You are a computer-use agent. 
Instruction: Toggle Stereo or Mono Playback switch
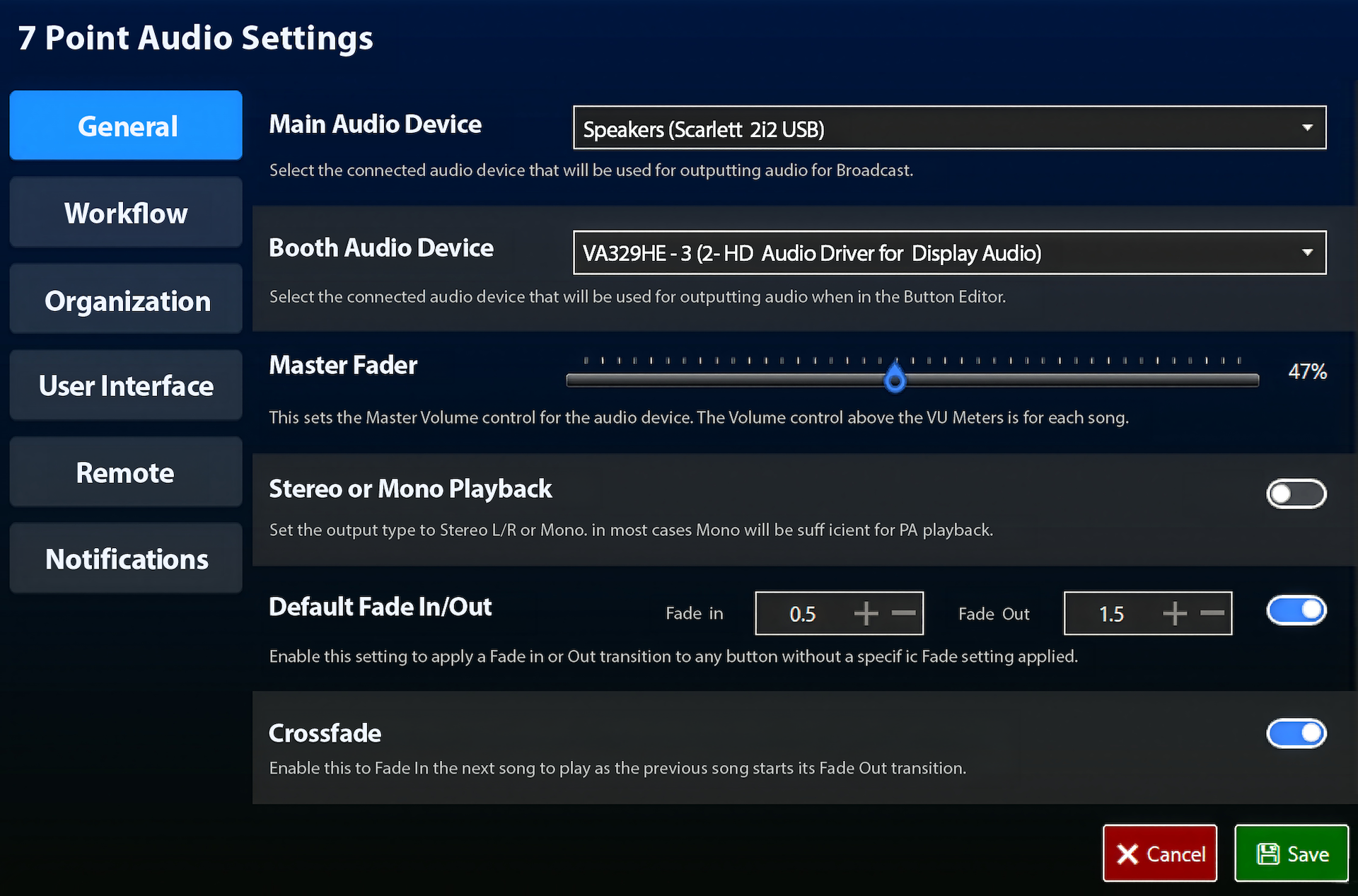click(x=1296, y=494)
